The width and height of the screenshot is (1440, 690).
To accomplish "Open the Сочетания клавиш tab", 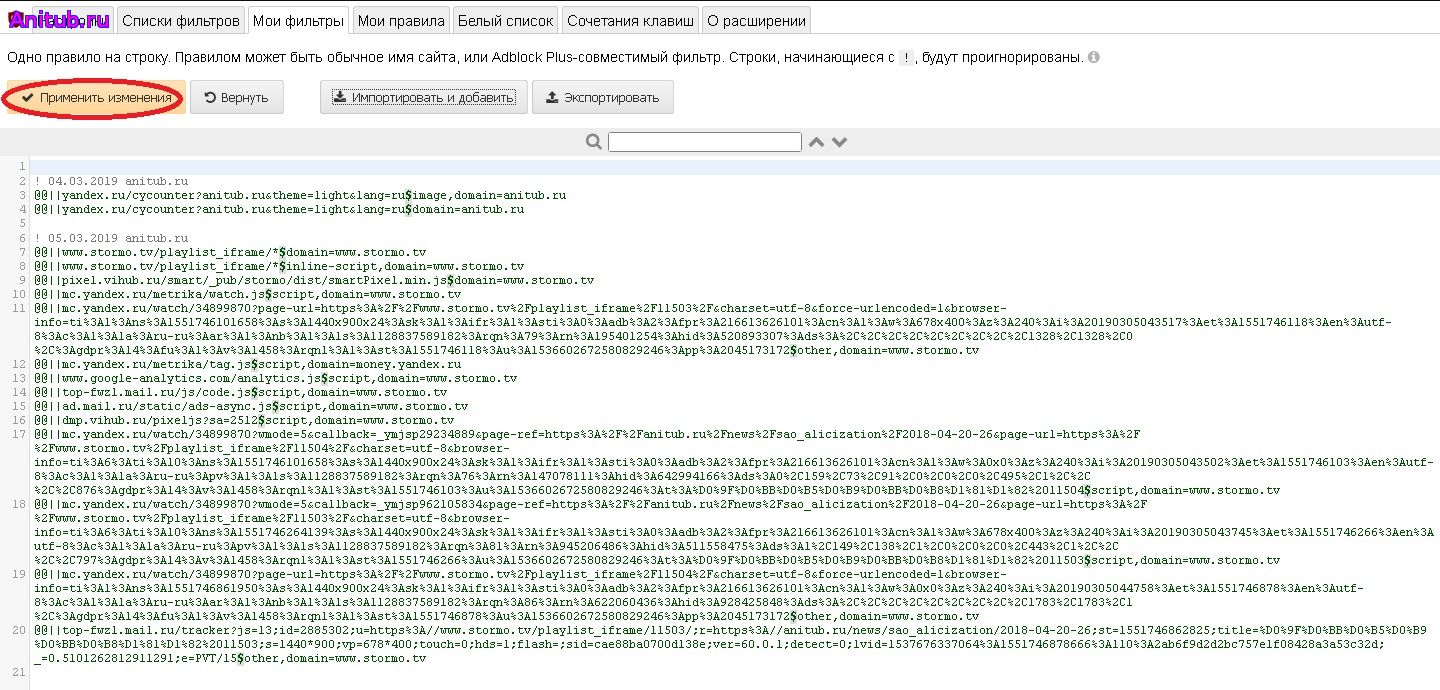I will tap(630, 20).
